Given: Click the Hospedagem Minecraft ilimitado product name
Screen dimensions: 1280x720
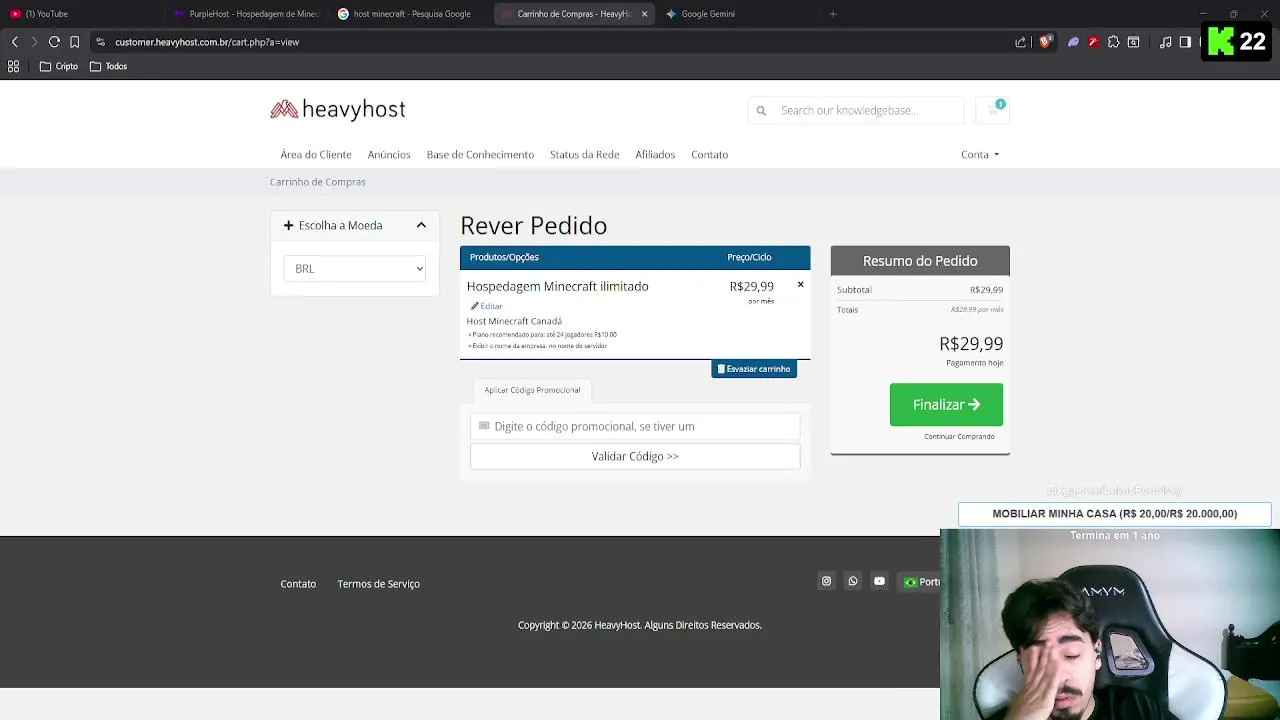Looking at the screenshot, I should tap(557, 286).
